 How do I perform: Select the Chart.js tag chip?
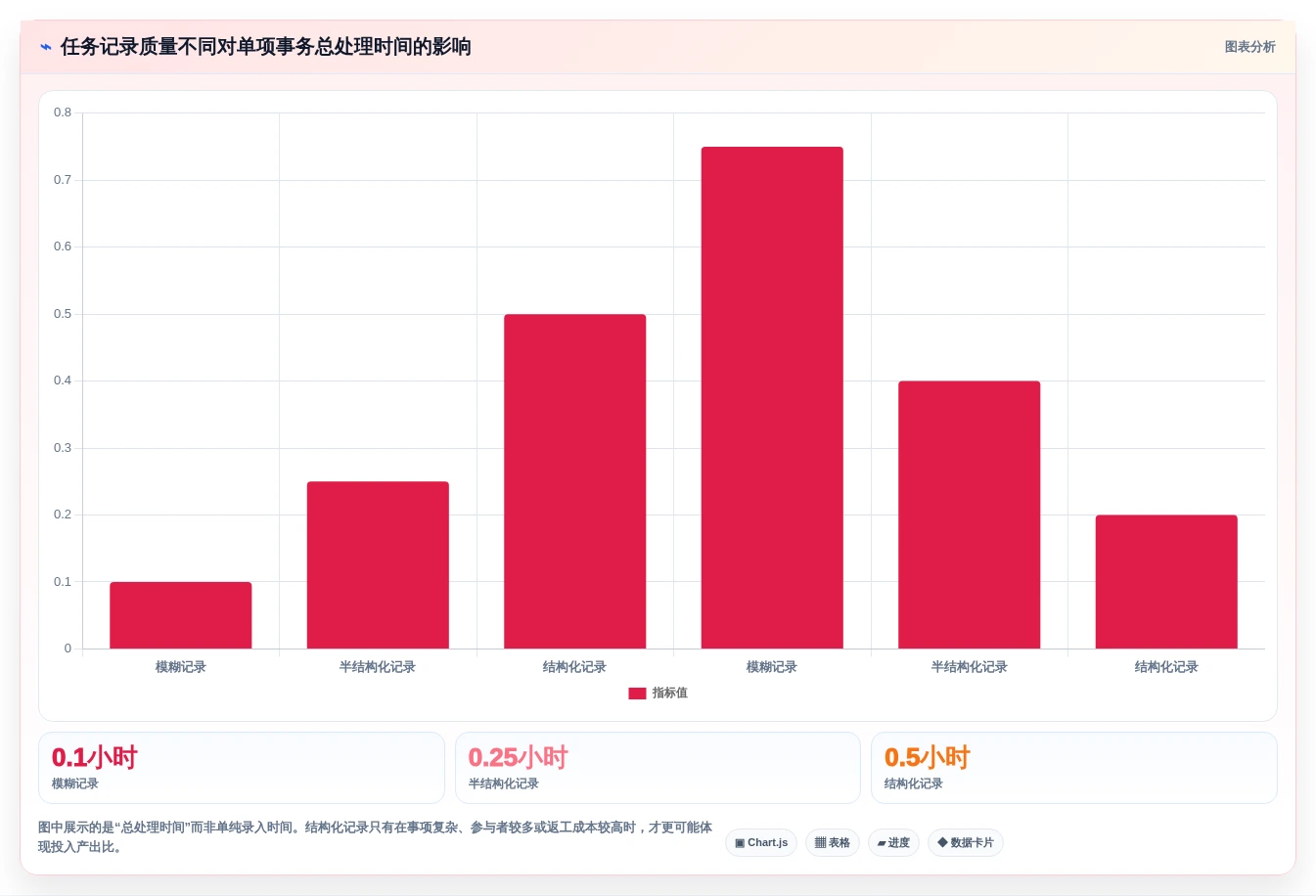tap(761, 843)
